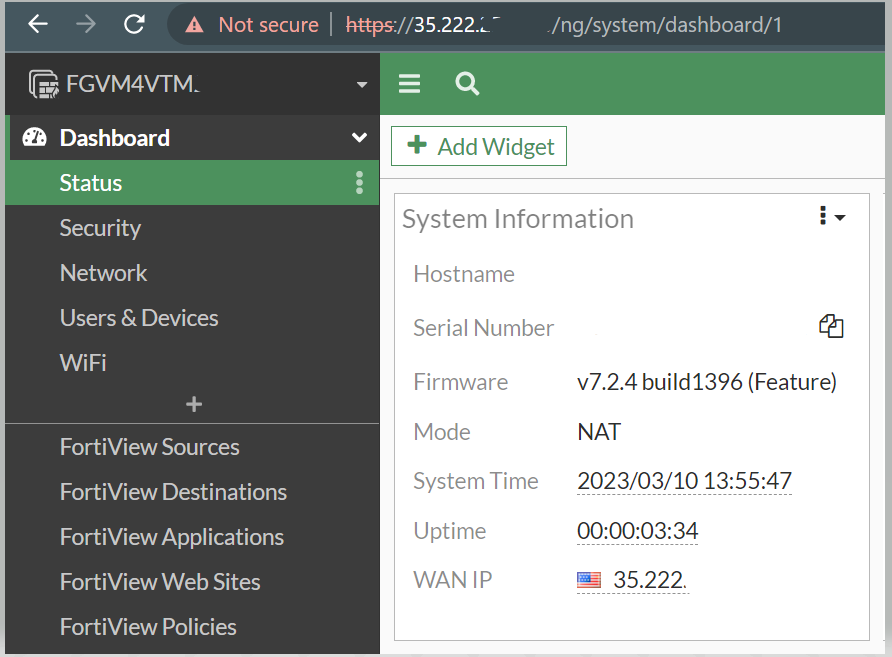Open FortiView Applications in the sidebar
This screenshot has height=657, width=892.
[x=171, y=537]
